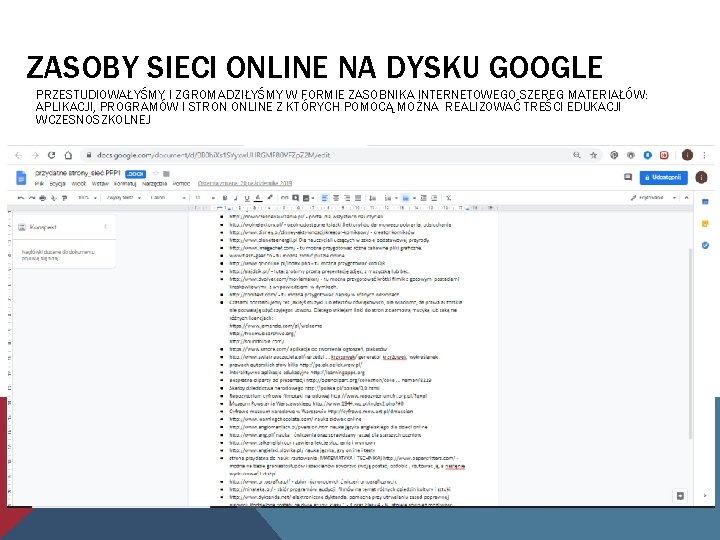Go back using the browser back arrow
This screenshot has height=540, width=720.
(x=18, y=155)
